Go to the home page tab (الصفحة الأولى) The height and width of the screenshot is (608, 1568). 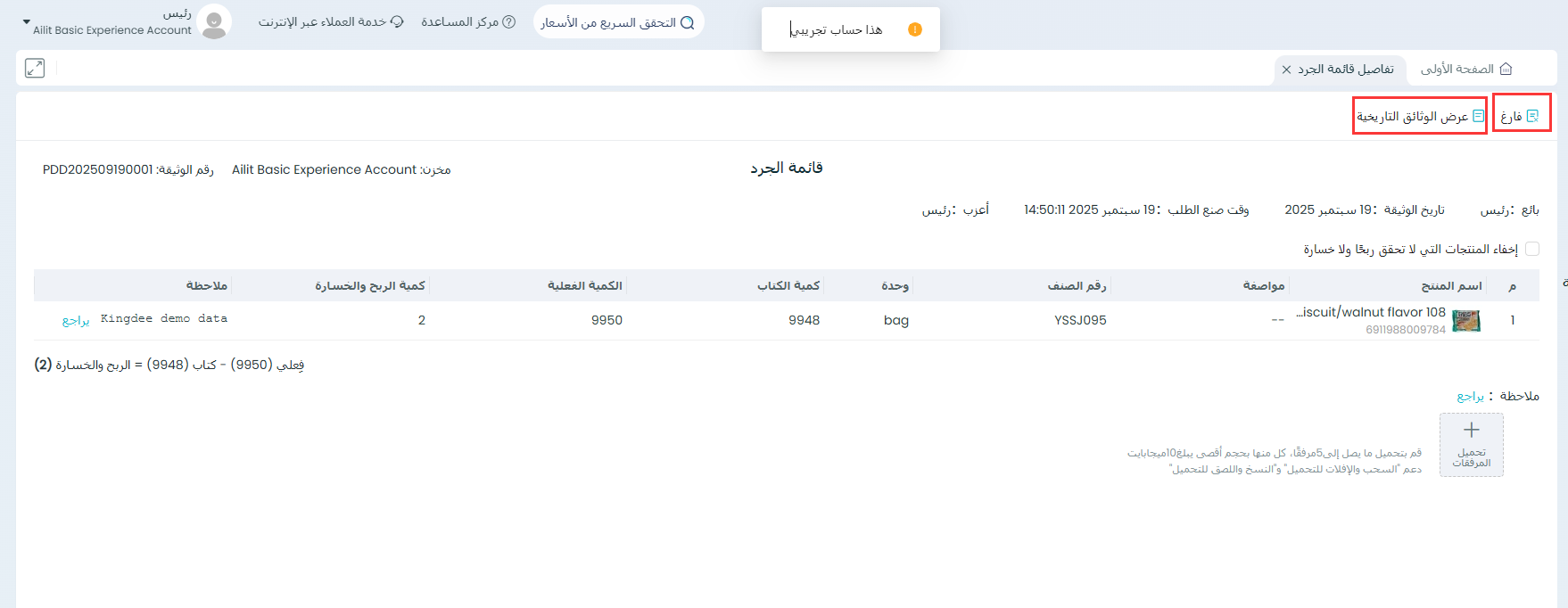[x=1465, y=69]
